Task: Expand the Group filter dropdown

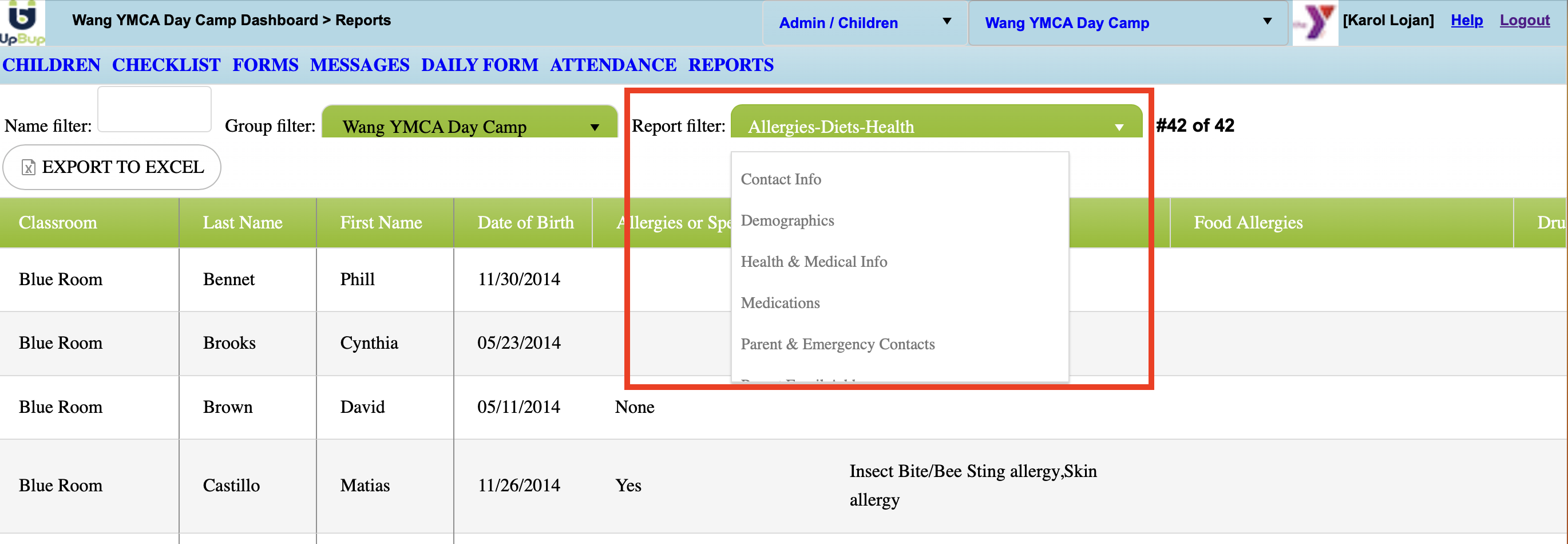Action: 469,122
